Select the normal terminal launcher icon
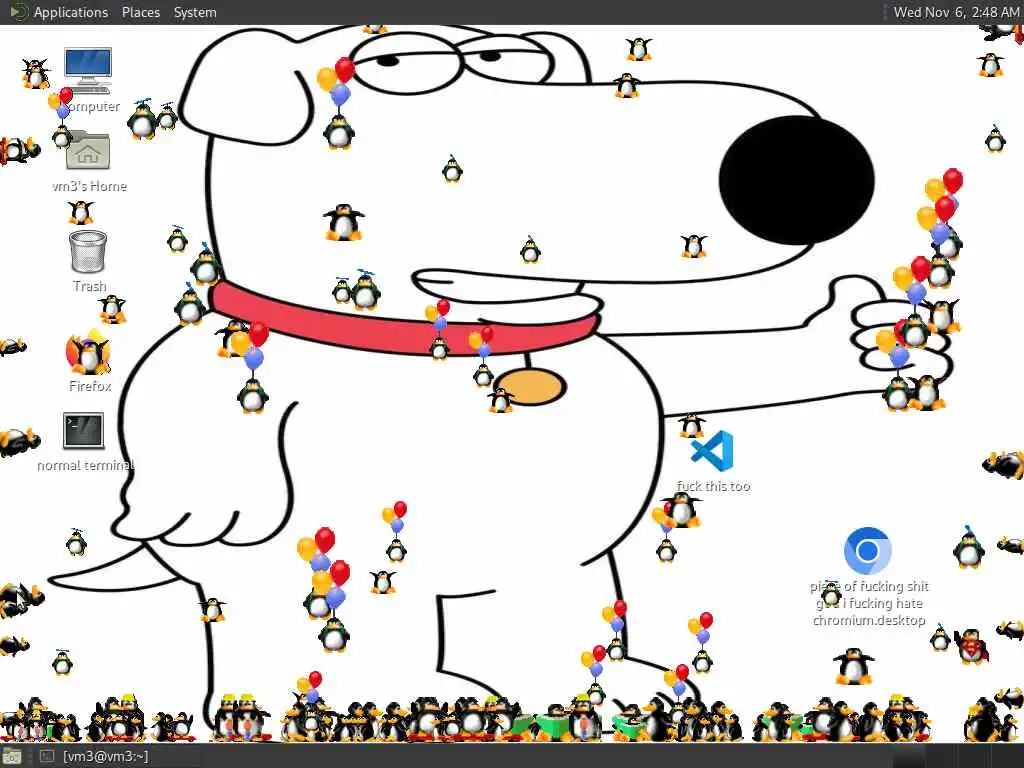 [x=84, y=431]
